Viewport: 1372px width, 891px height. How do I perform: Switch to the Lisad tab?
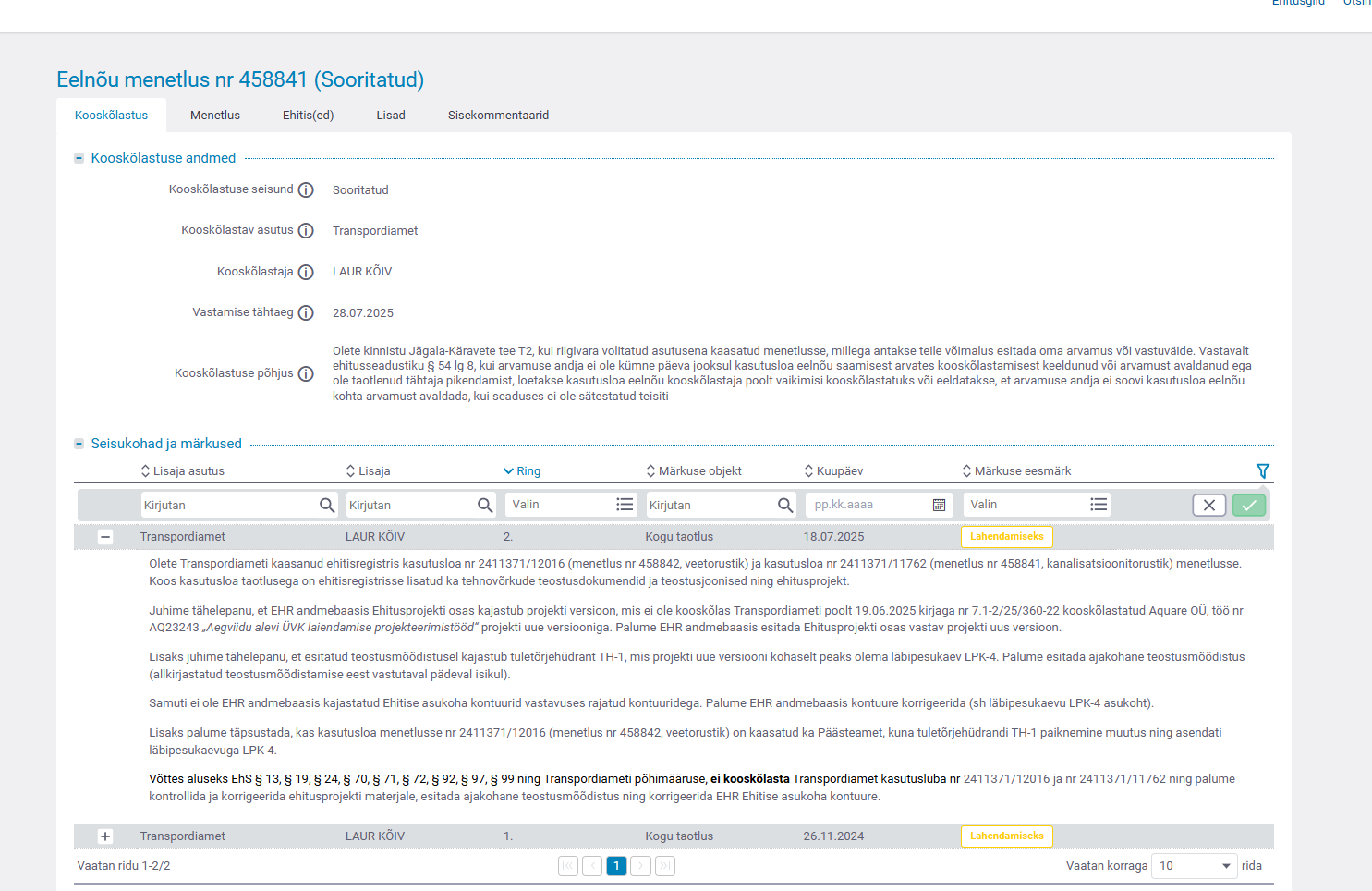[x=391, y=116]
